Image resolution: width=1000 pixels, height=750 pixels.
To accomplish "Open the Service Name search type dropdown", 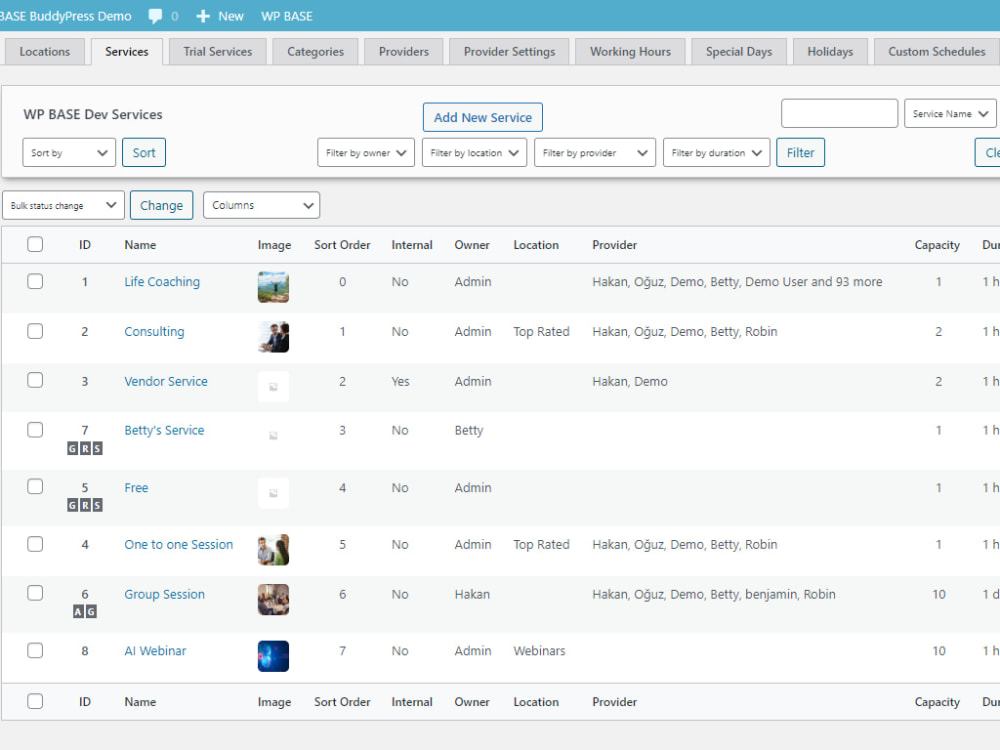I will [950, 114].
